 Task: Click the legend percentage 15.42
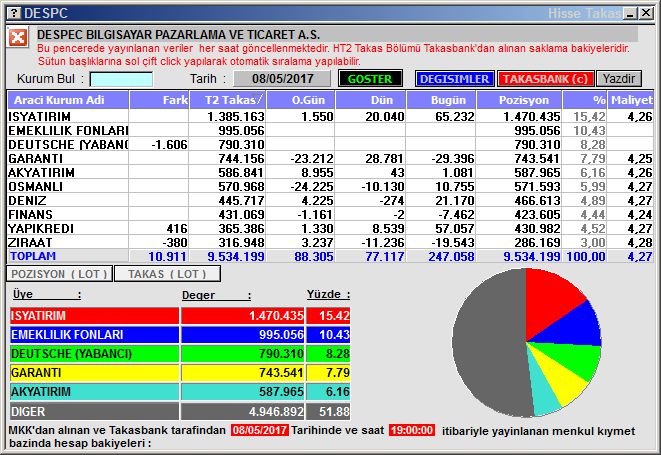(x=334, y=315)
